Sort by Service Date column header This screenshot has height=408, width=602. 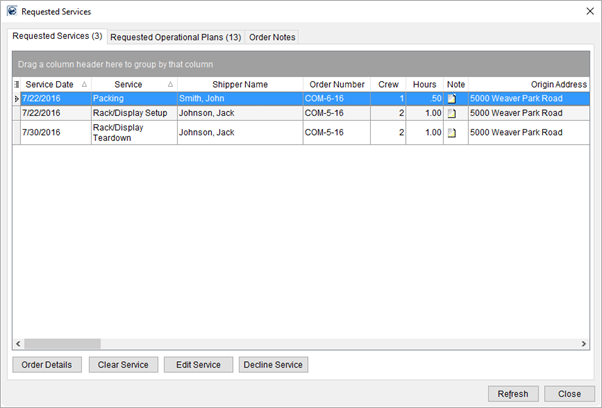pos(50,85)
